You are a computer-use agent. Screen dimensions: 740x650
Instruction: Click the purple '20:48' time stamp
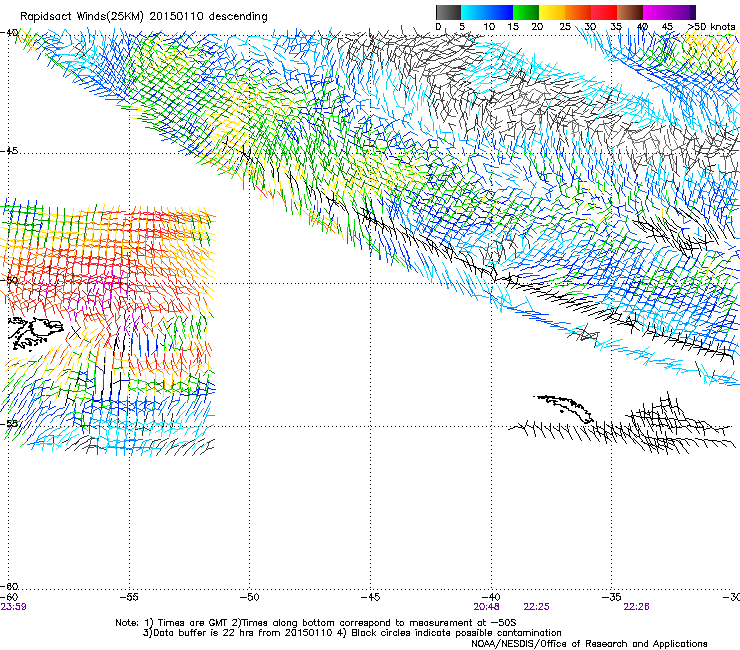[486, 607]
